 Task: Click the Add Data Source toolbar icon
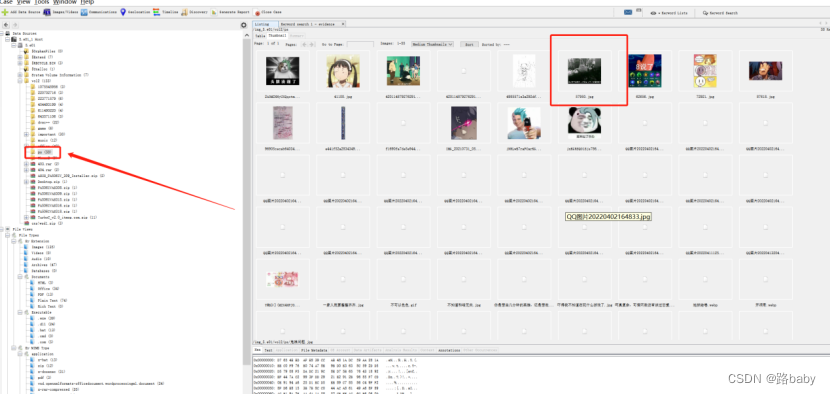[5, 12]
